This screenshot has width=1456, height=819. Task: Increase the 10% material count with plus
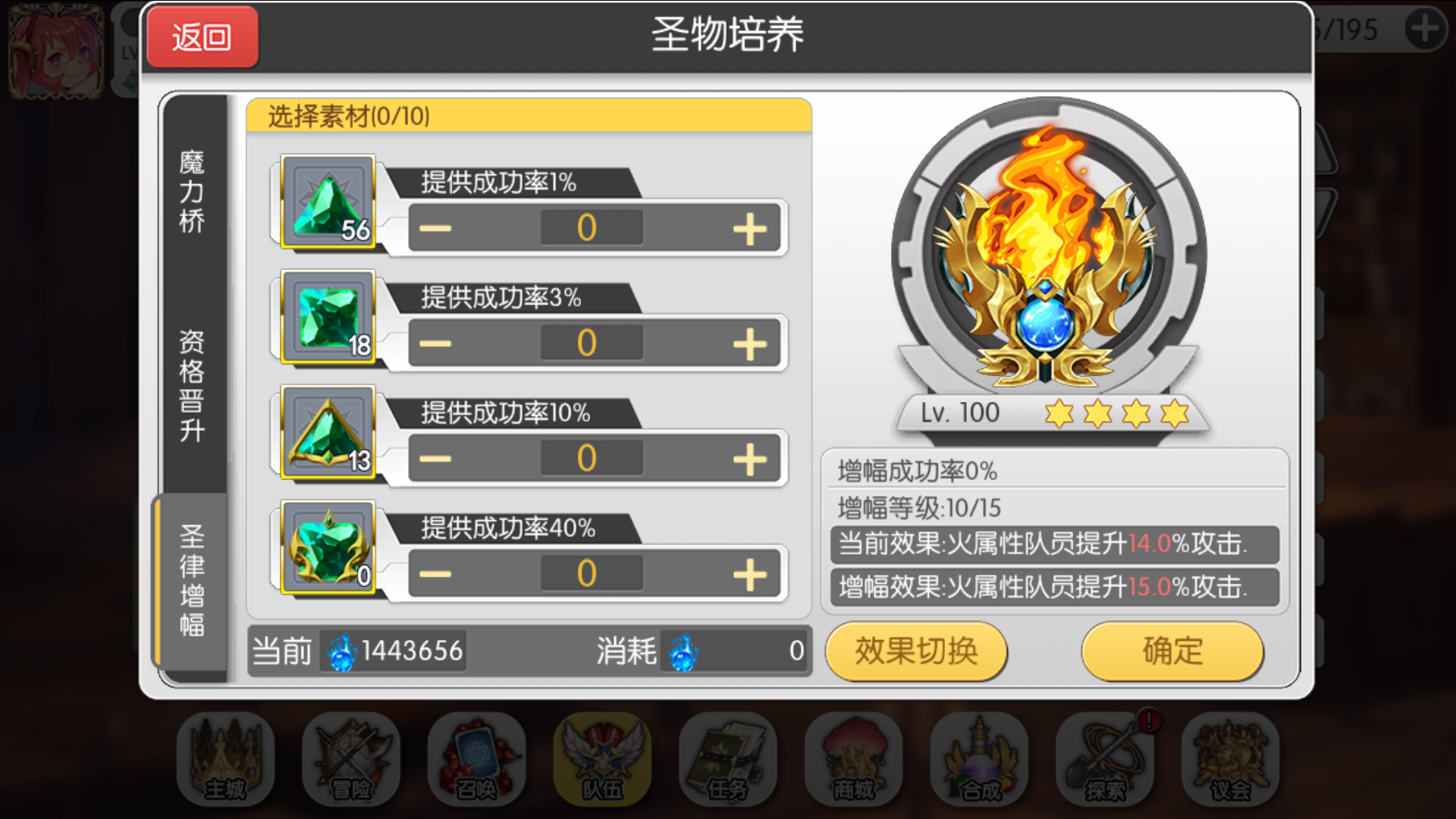click(750, 459)
